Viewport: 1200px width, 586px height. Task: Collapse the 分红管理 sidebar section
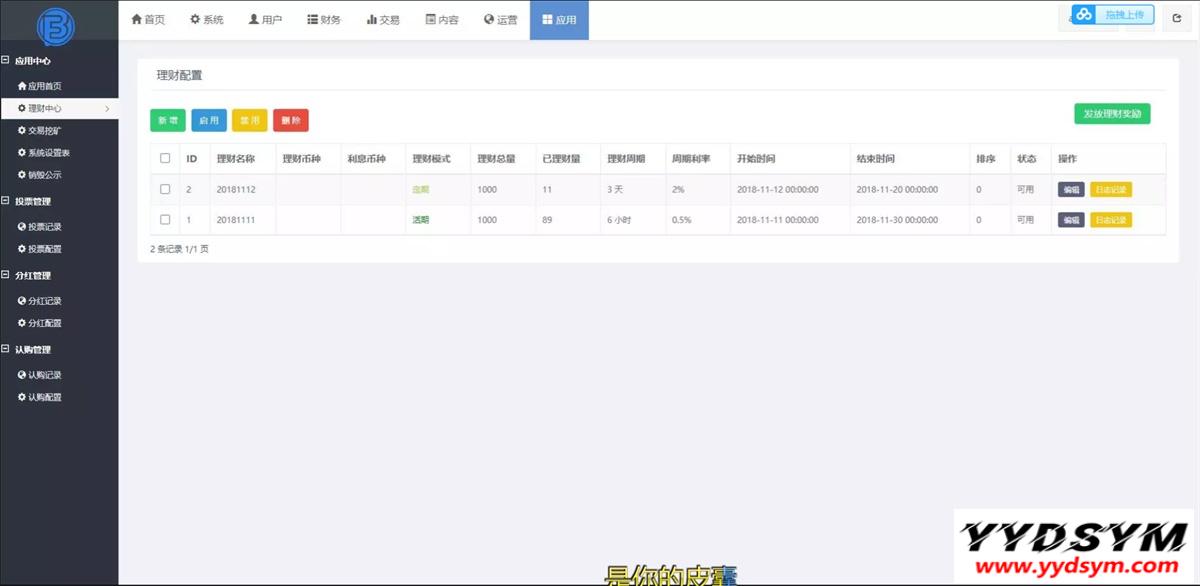[x=6, y=275]
